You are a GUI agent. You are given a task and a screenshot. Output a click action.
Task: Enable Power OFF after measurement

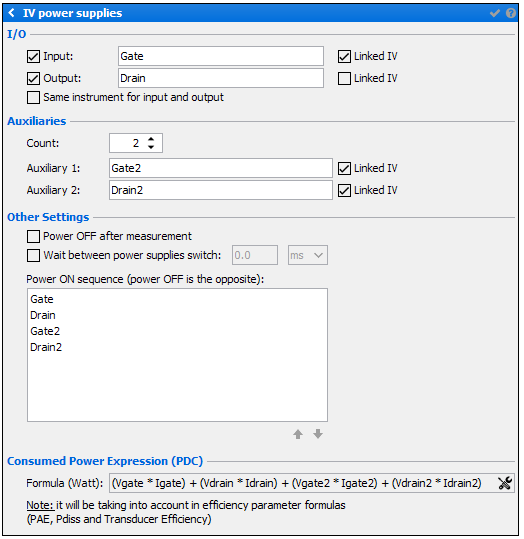point(33,236)
